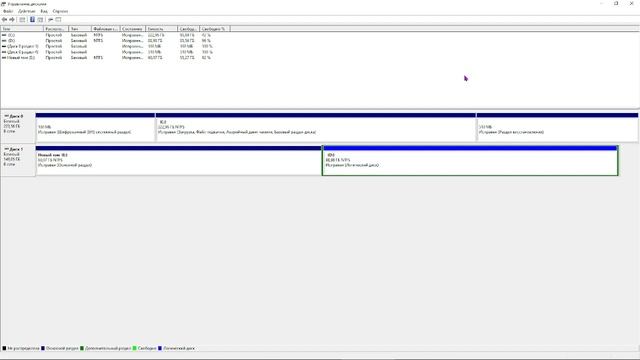Viewport: 640px width, 360px height.
Task: Sort by the Расположение column header
Action: [x=56, y=29]
